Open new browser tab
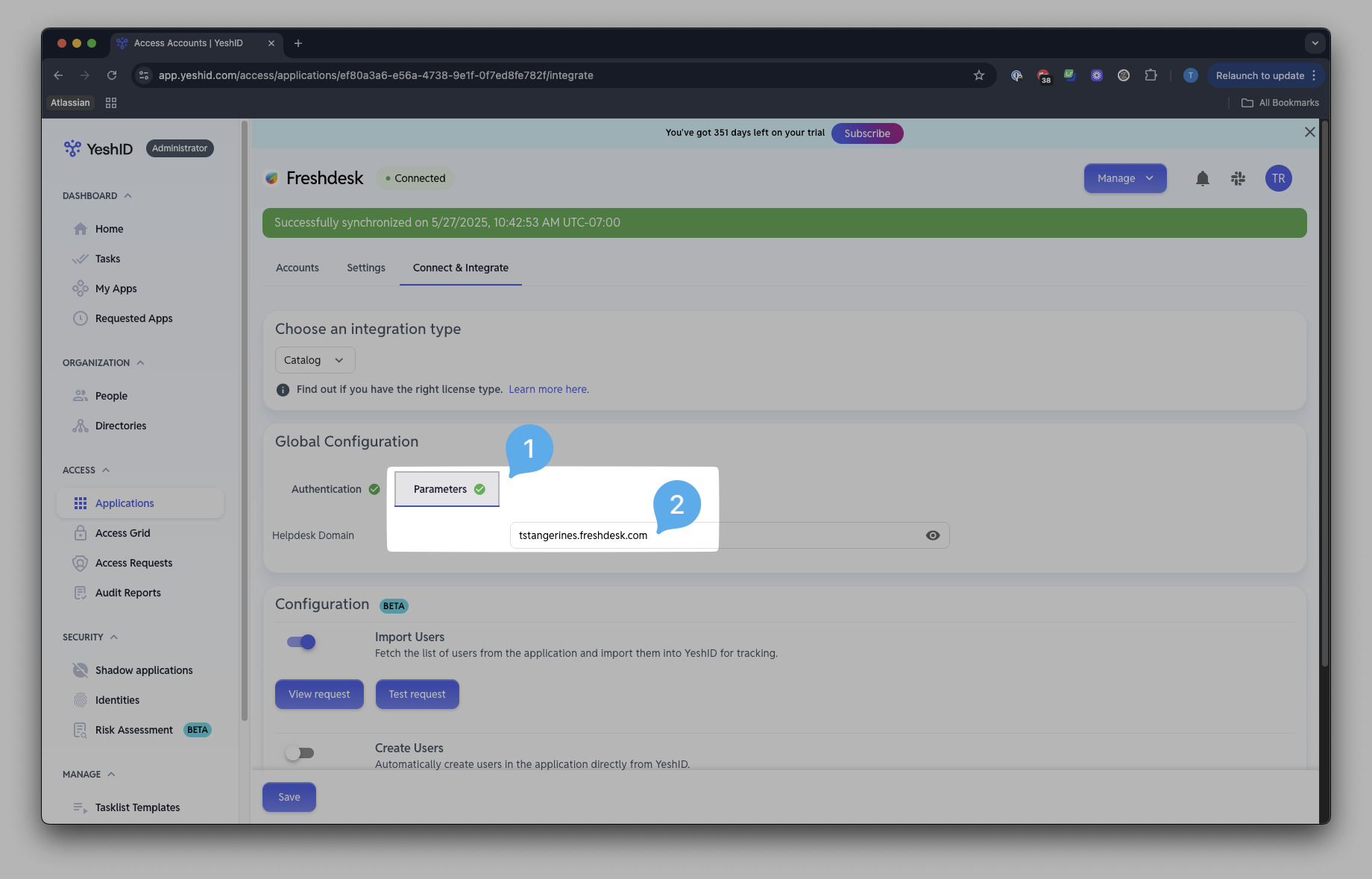This screenshot has width=1372, height=879. pyautogui.click(x=298, y=43)
